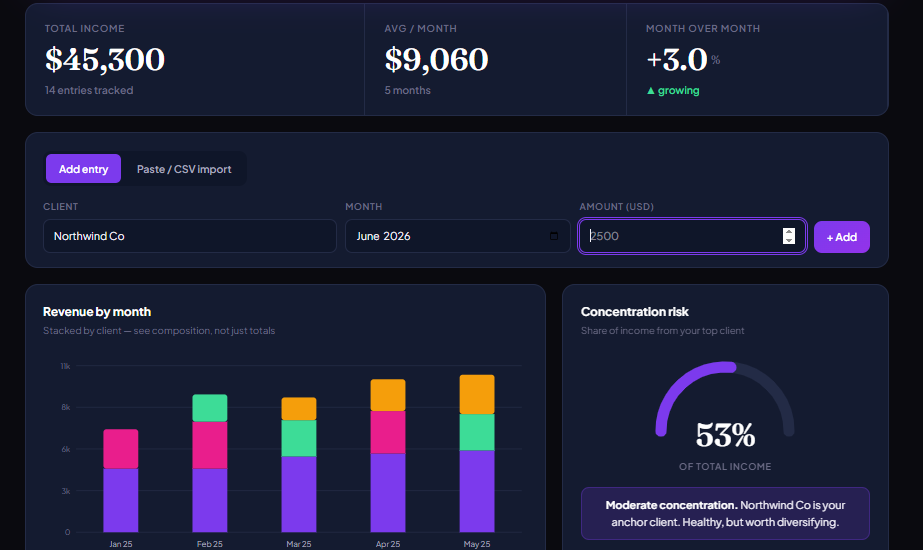Click the purple segment of Jan 25 bar

click(x=121, y=501)
